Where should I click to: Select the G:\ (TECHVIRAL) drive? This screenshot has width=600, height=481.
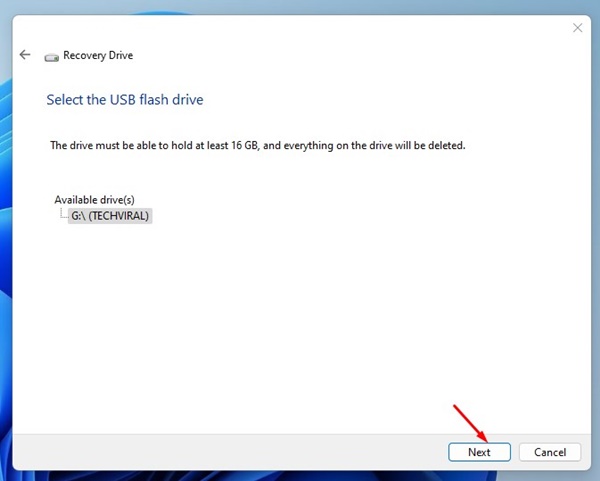click(x=110, y=215)
